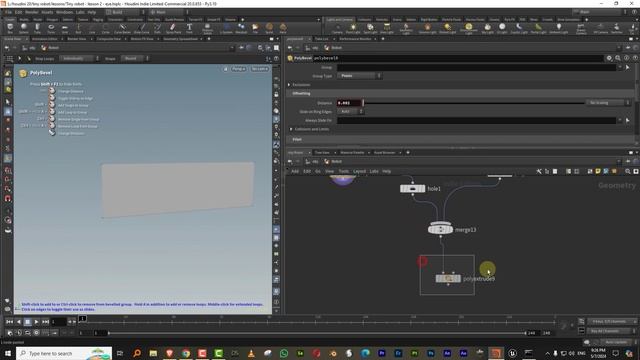
Task: Add an Environment Light from the shelf
Action: (469, 28)
